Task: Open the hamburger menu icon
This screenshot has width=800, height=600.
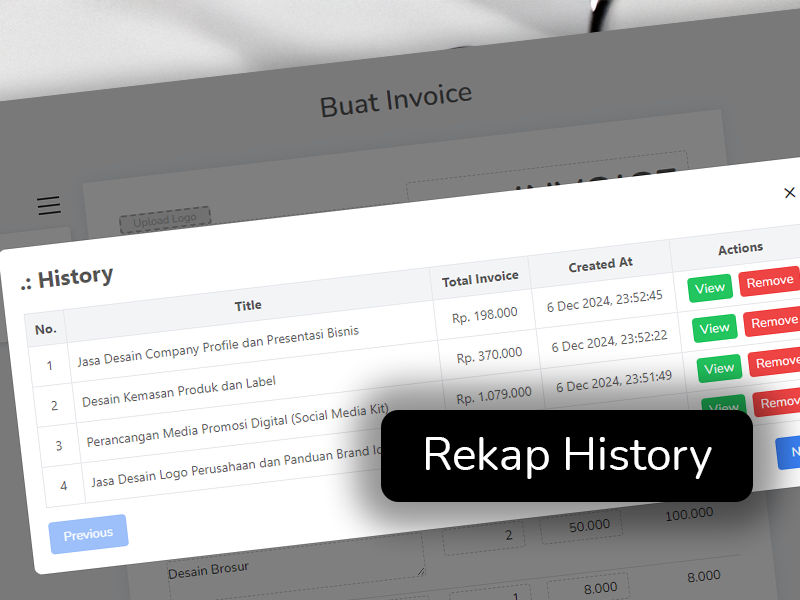Action: pyautogui.click(x=49, y=205)
